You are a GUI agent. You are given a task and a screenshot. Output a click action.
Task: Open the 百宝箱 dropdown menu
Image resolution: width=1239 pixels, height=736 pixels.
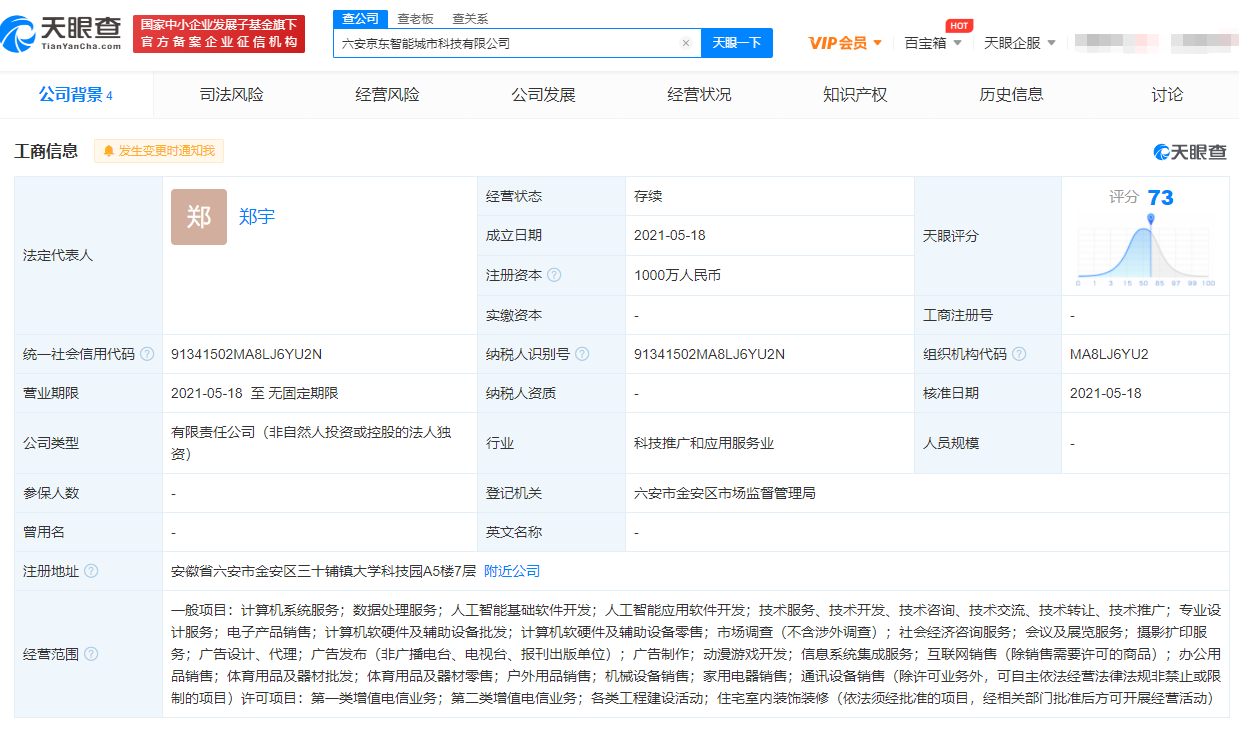(x=933, y=43)
